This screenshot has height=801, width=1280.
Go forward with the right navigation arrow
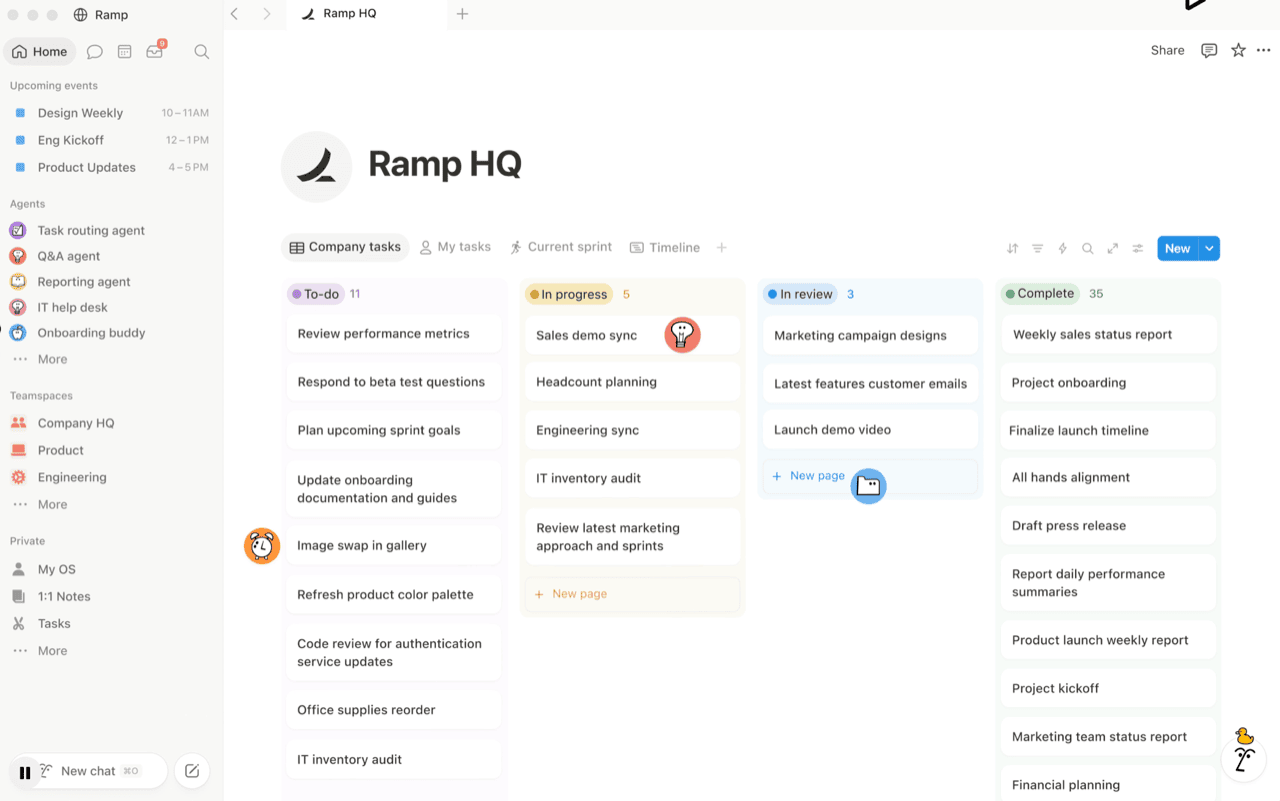[267, 14]
